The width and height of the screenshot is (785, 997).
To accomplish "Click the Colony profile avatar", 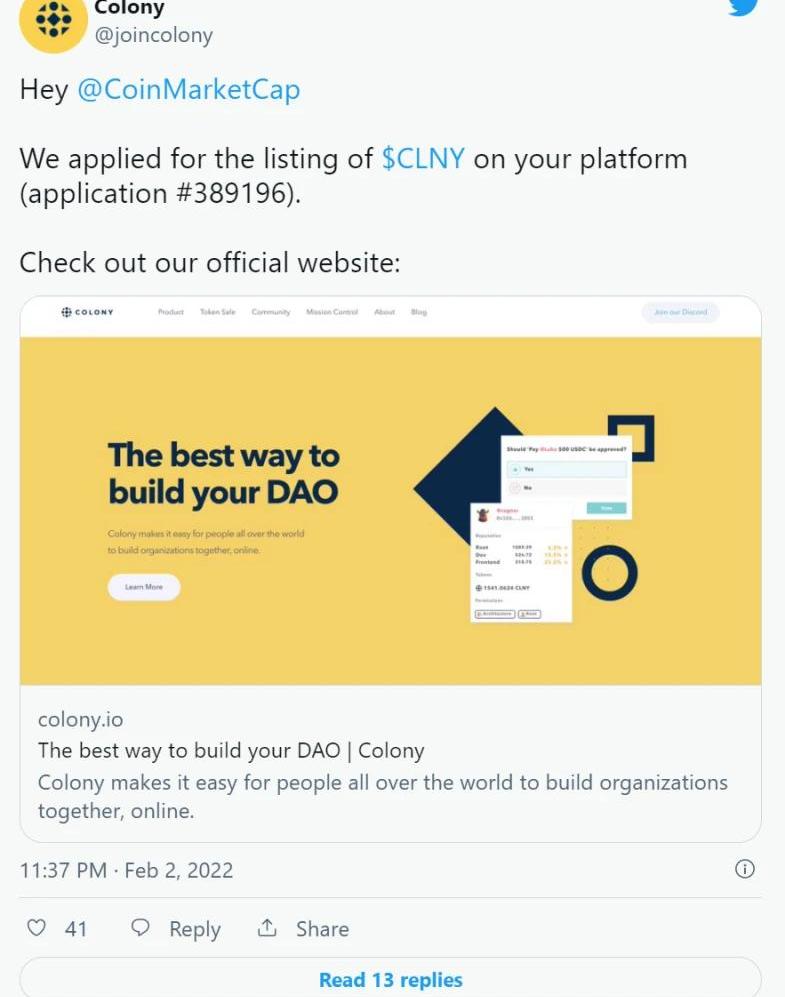I will 52,22.
